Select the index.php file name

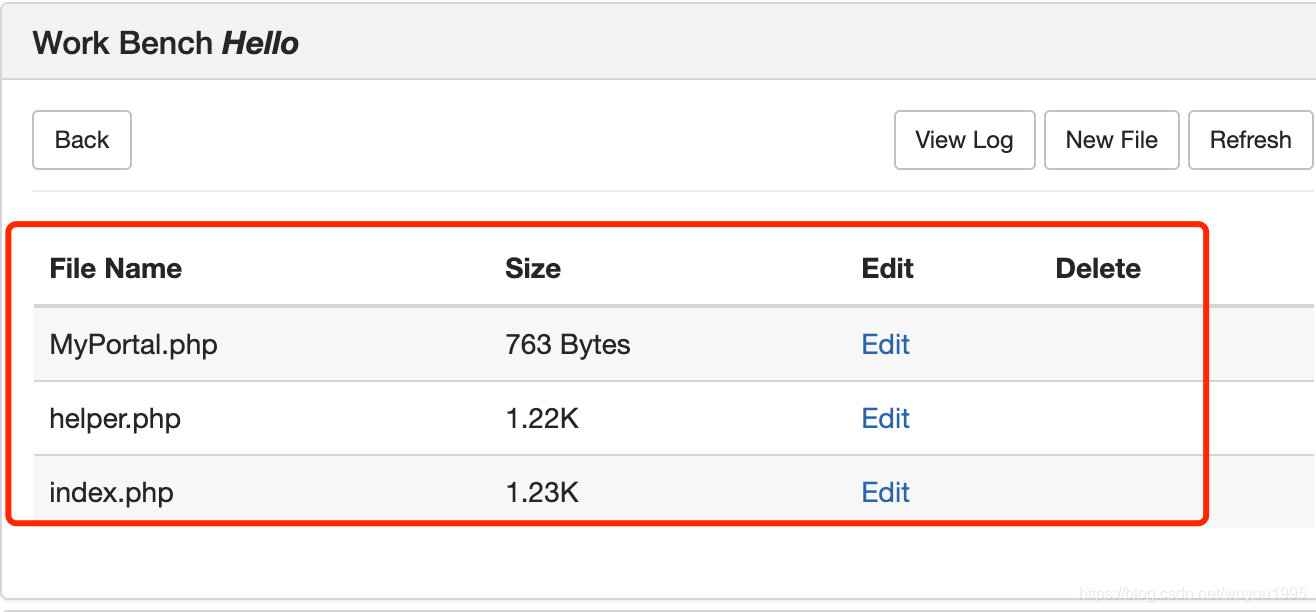point(111,492)
